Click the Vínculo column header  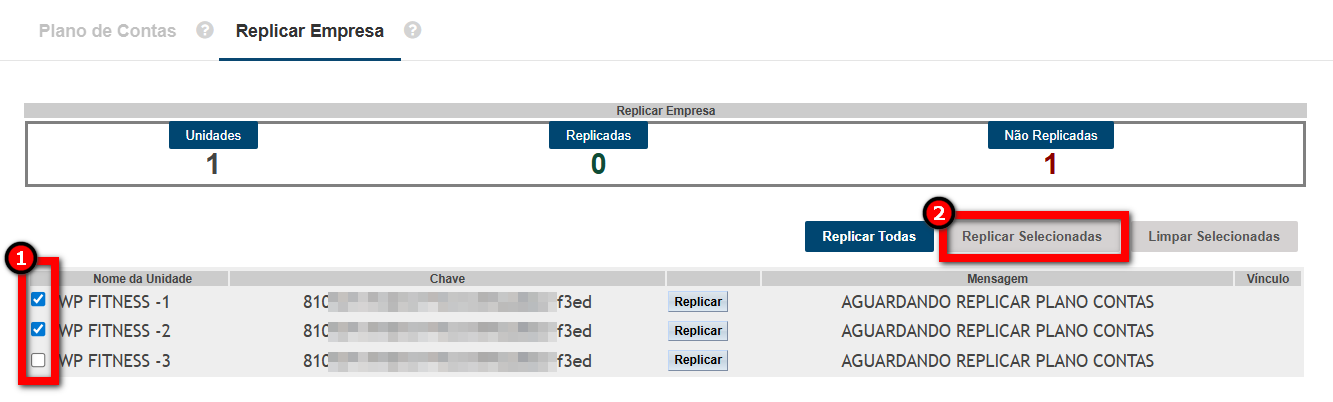pyautogui.click(x=1268, y=279)
